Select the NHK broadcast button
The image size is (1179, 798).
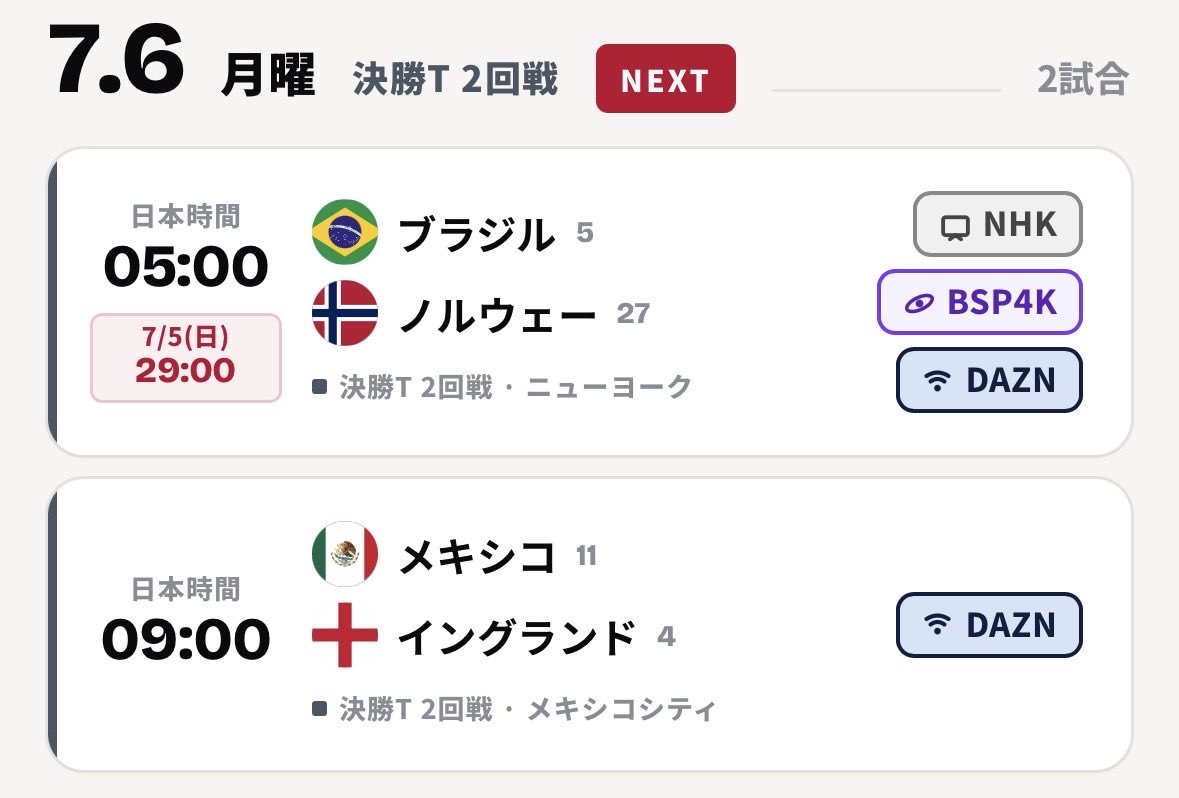pos(997,224)
